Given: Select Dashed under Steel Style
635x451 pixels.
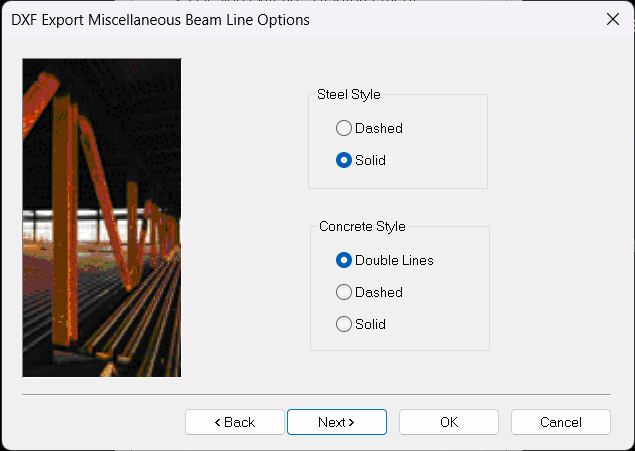Looking at the screenshot, I should click(x=344, y=128).
